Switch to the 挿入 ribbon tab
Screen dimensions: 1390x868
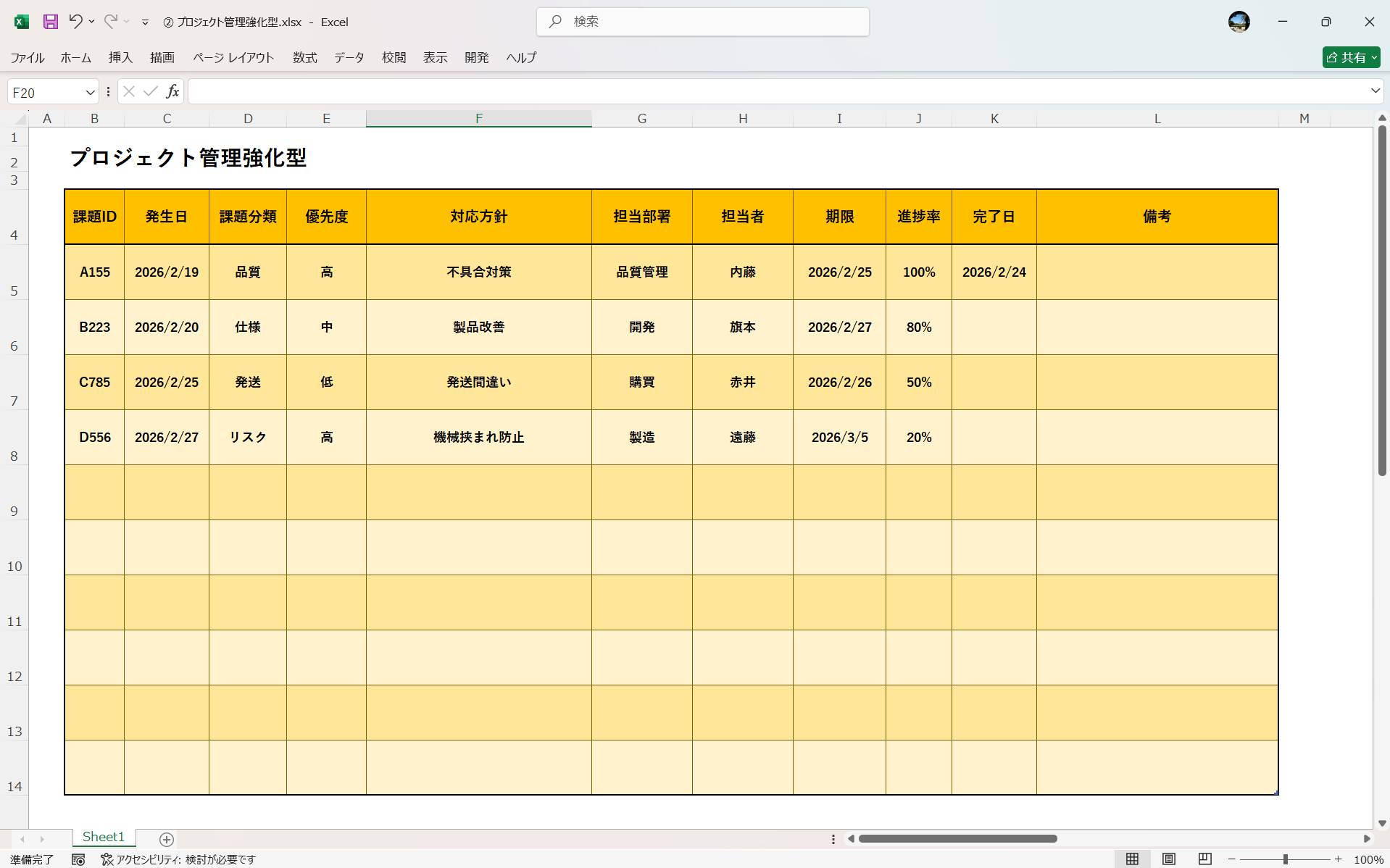tap(120, 58)
